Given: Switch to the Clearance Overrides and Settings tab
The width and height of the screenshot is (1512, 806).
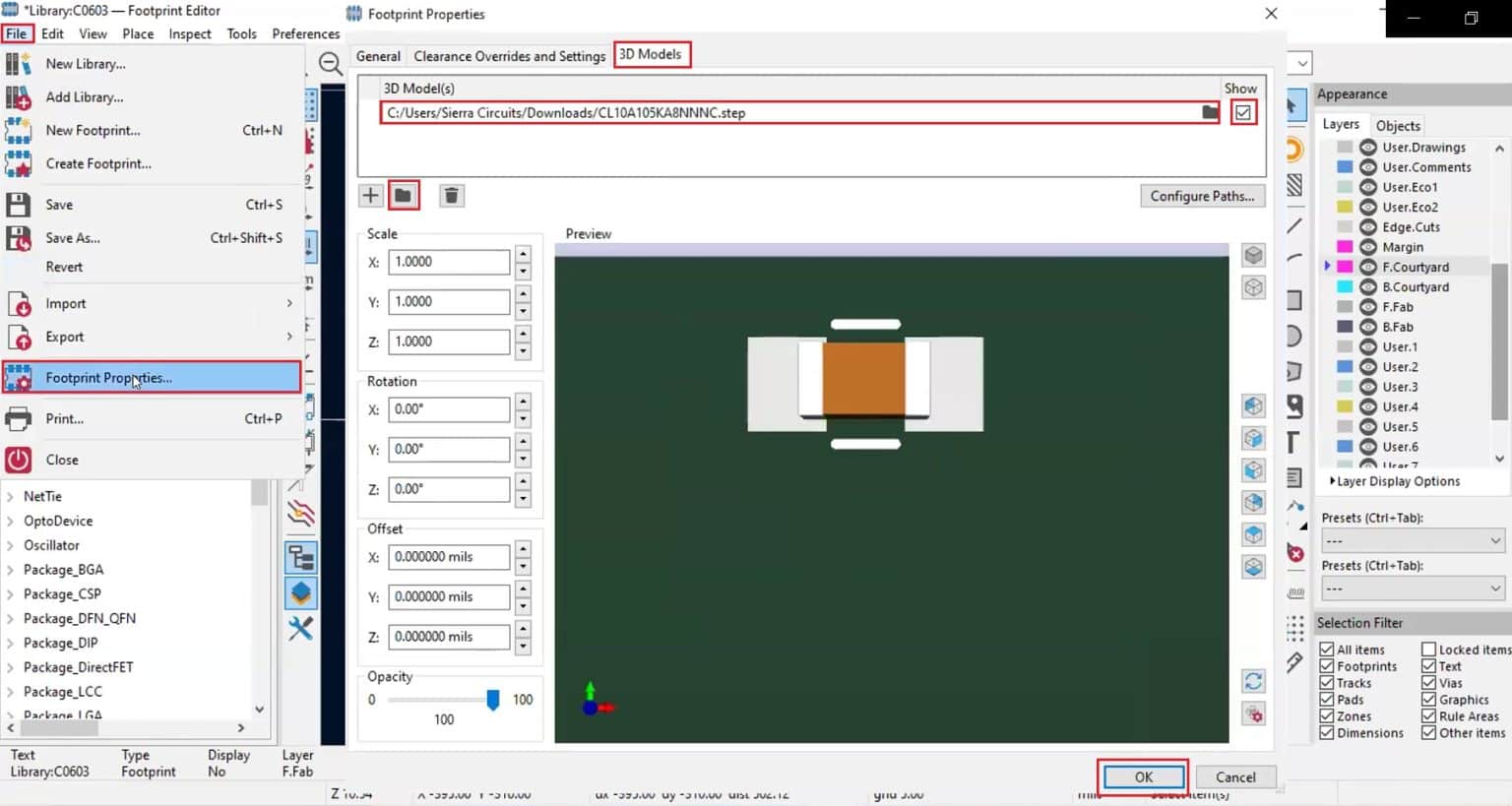Looking at the screenshot, I should point(509,55).
